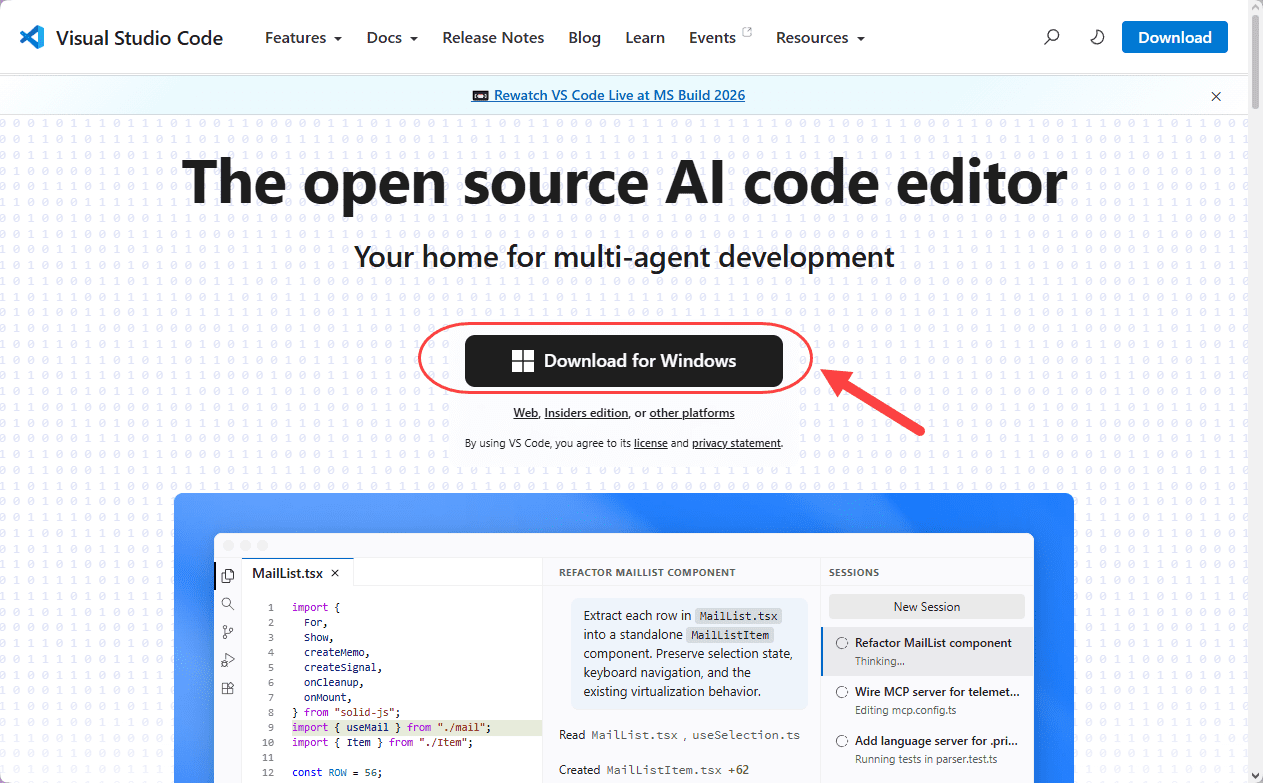
Task: Click the 'import { Item }' code line
Action: [382, 742]
